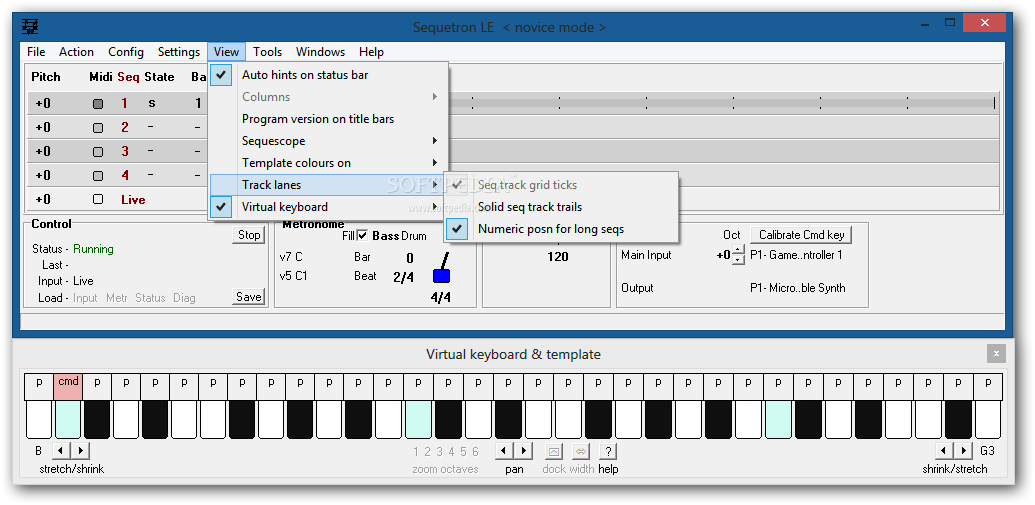The image size is (1035, 505).
Task: Open the Help menu
Action: click(371, 51)
